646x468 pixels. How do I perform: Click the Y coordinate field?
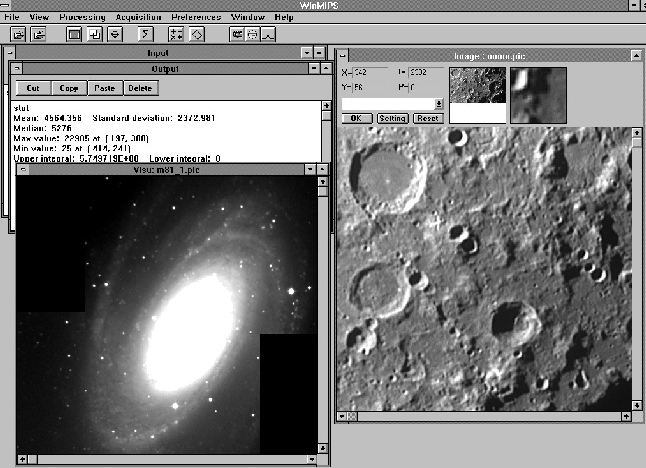point(370,87)
